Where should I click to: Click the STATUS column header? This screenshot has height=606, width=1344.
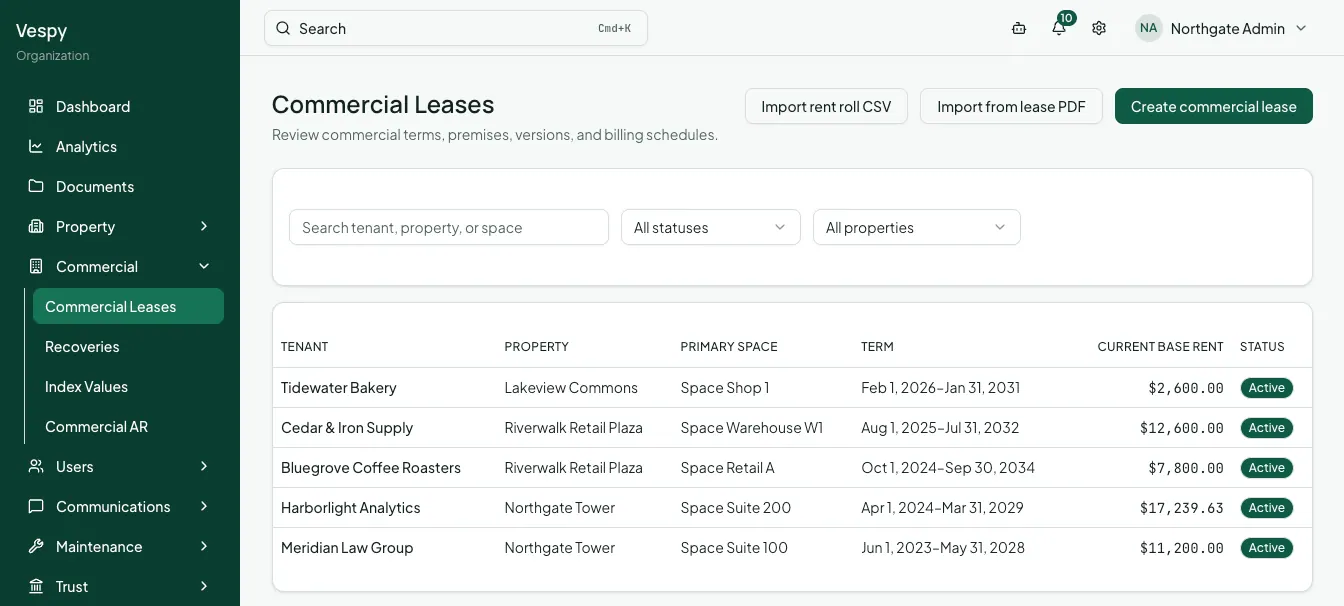tap(1262, 346)
